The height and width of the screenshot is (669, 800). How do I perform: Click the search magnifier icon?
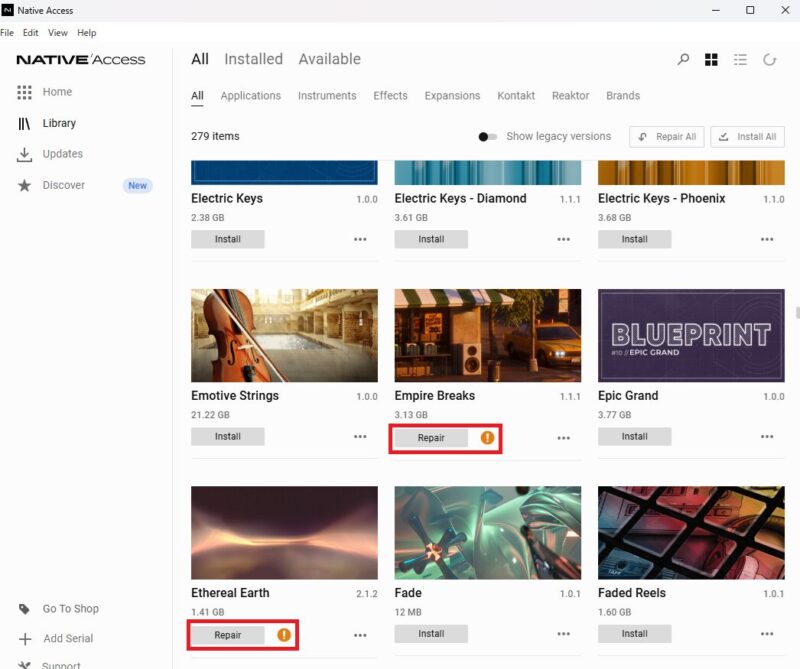click(683, 60)
